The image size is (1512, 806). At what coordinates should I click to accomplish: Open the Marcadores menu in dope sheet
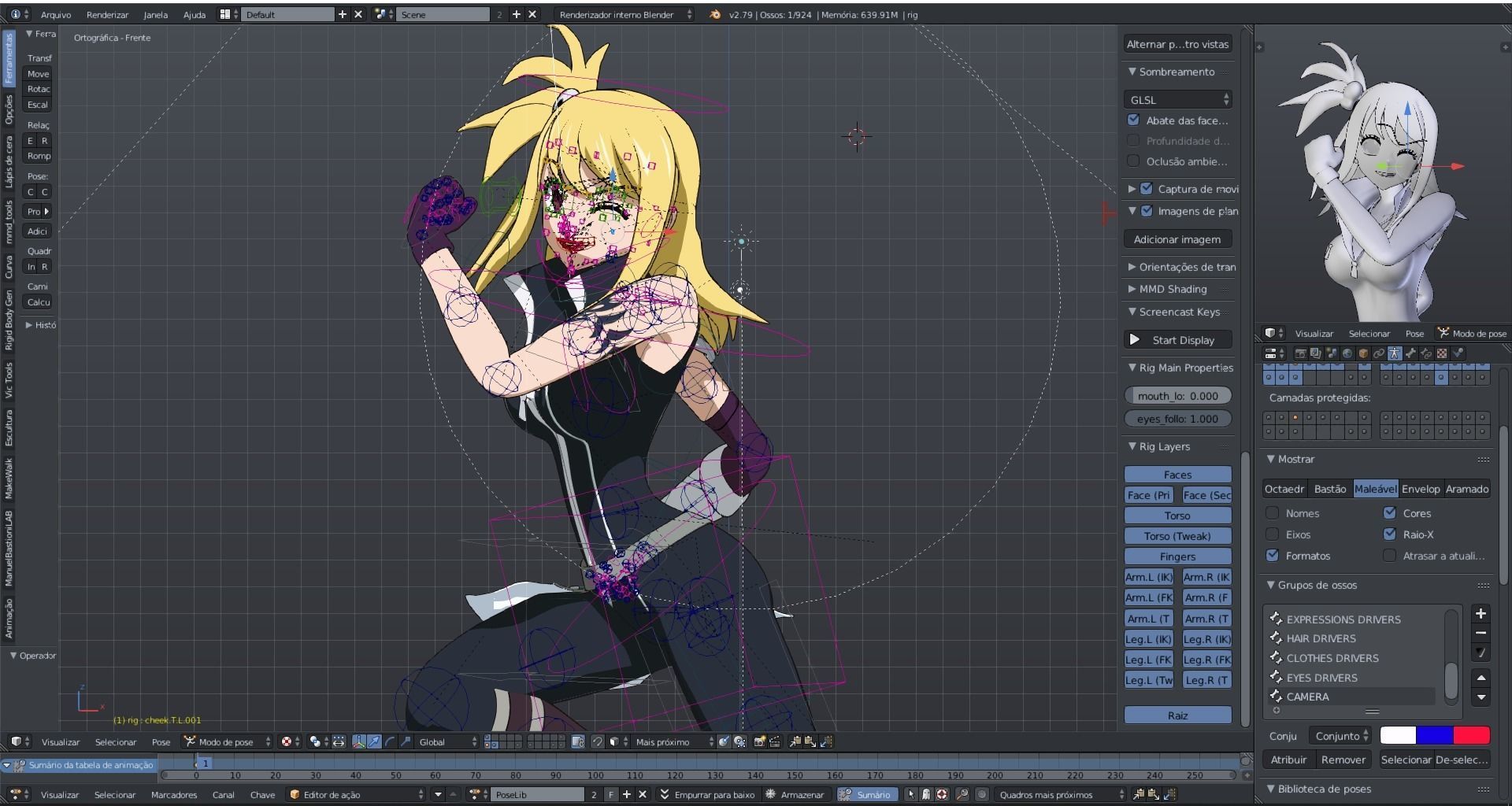click(x=174, y=794)
